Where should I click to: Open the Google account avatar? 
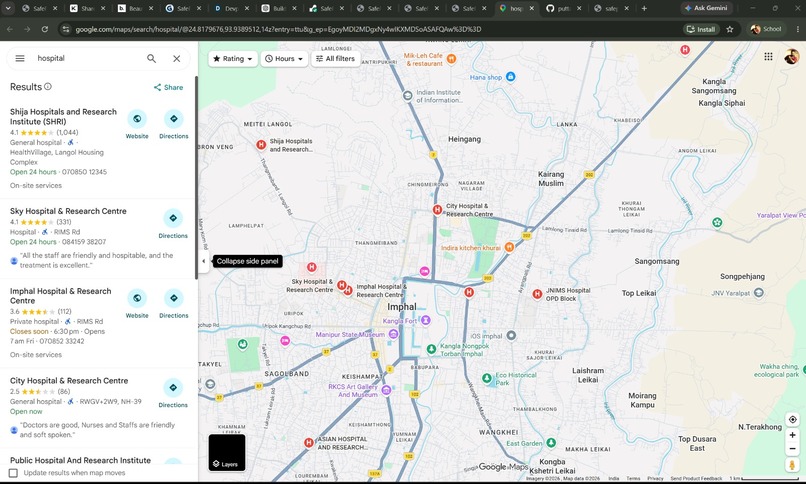coord(792,57)
